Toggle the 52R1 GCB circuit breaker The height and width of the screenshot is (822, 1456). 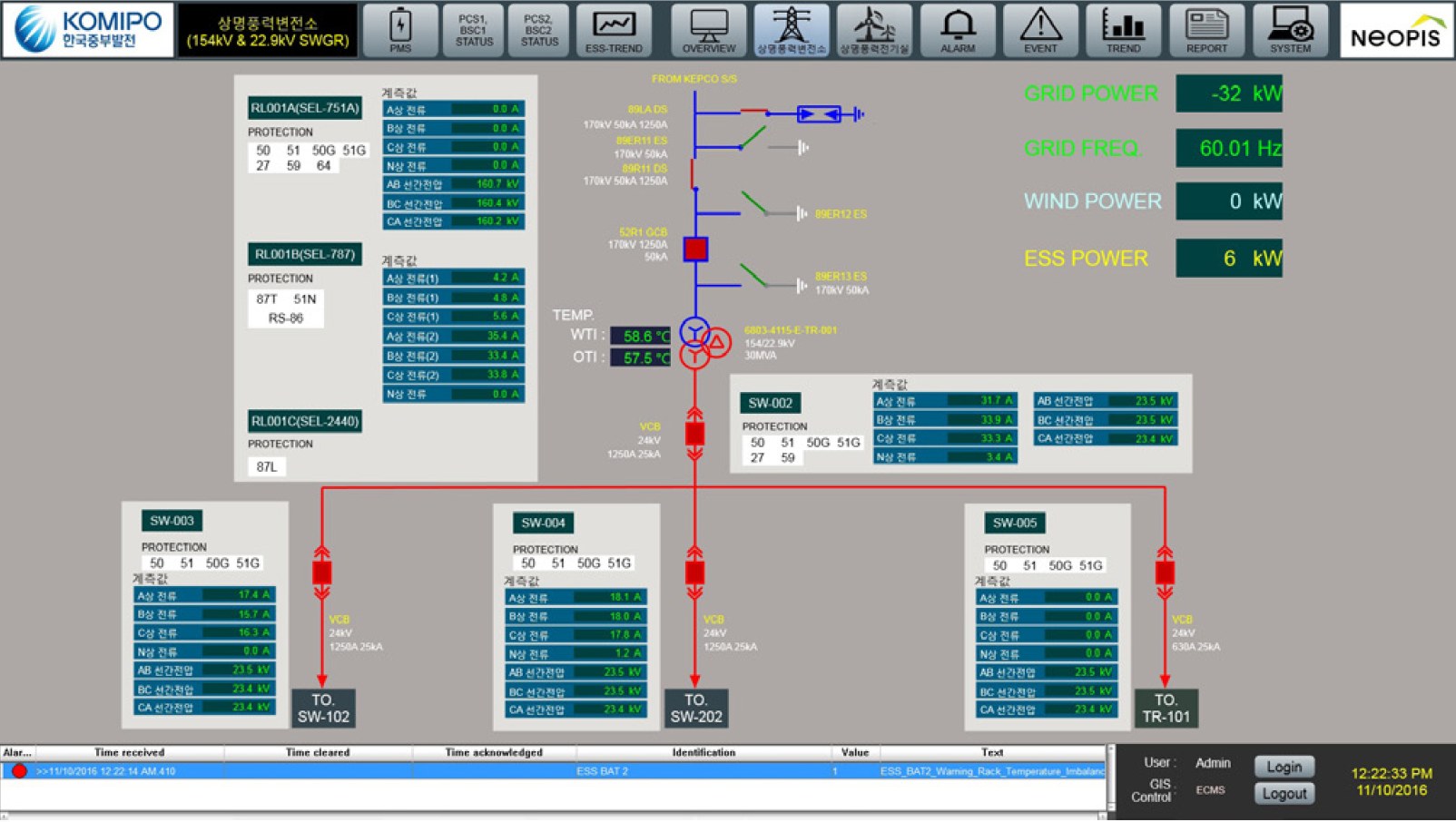[x=695, y=249]
